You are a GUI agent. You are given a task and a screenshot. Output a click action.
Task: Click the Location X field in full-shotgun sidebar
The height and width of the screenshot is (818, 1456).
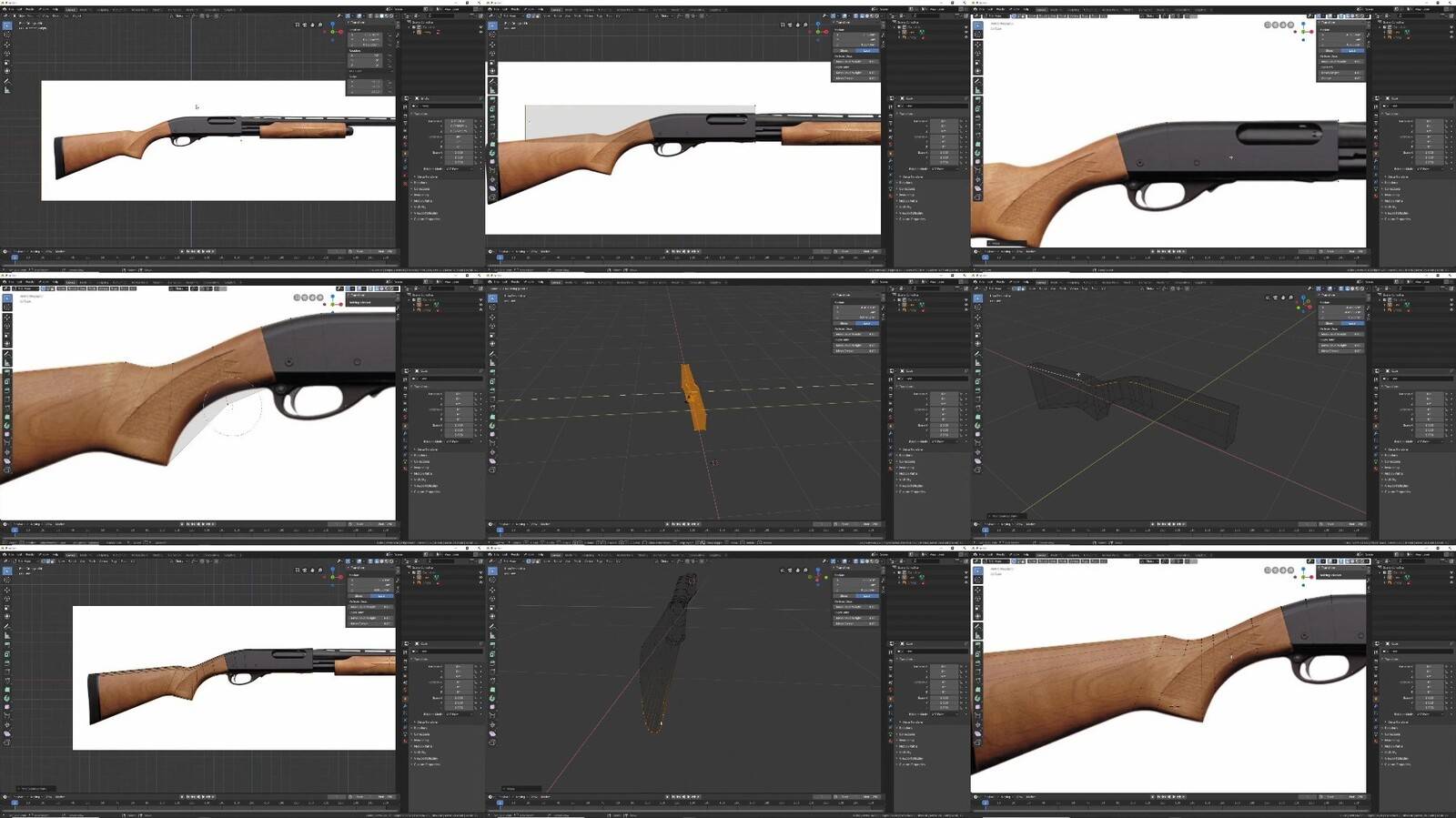pos(365,35)
